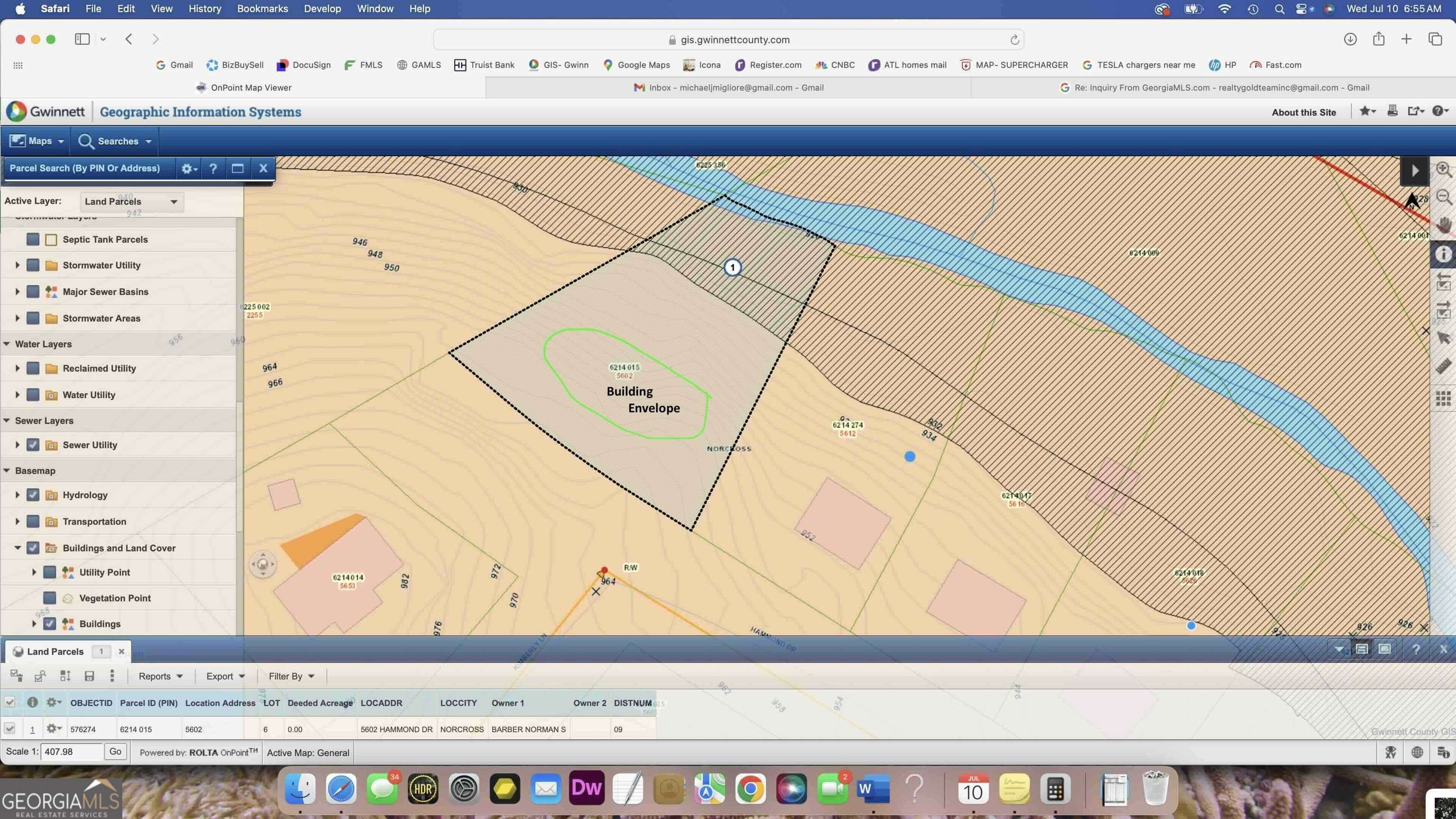Open the help question mark menu in header
The image size is (1456, 819).
pos(1439,111)
